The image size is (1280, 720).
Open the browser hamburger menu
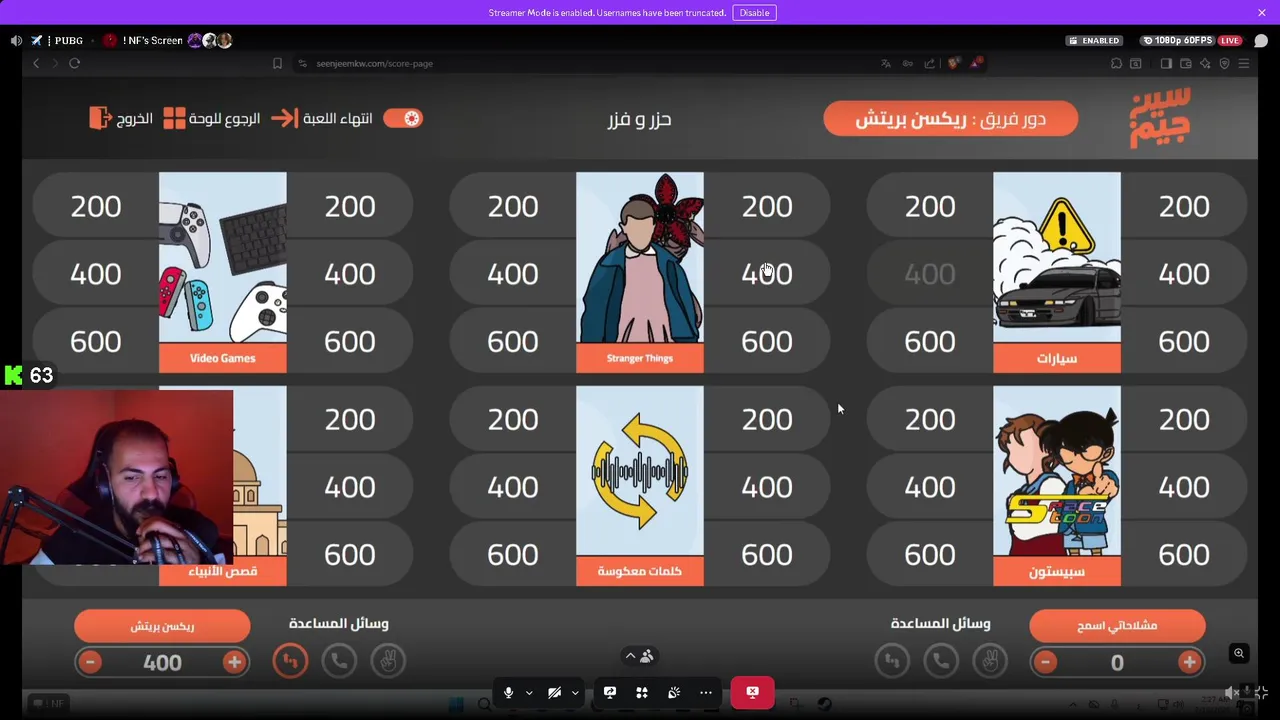click(x=1244, y=63)
